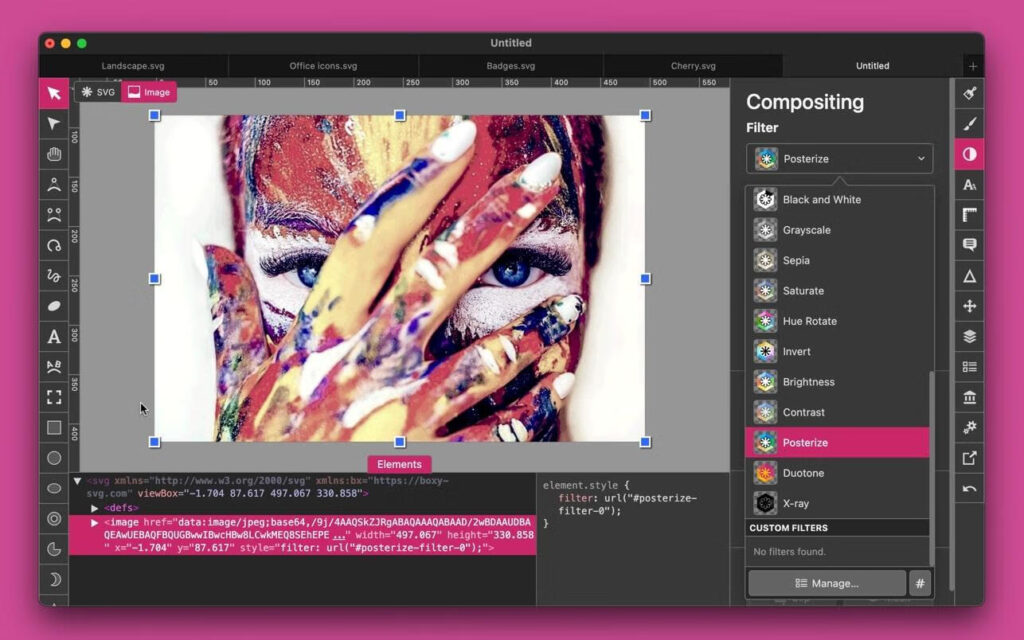Switch to the Cherry.svg tab
The image size is (1024, 640).
coord(694,65)
